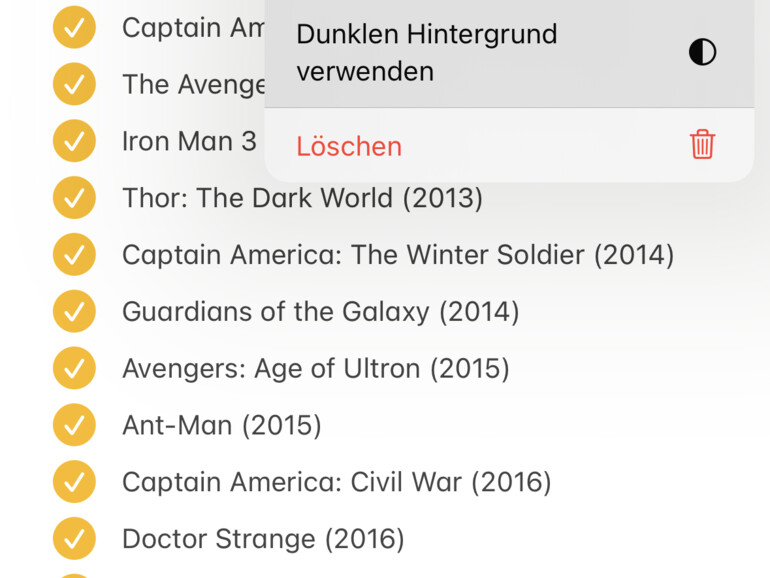The image size is (770, 578).
Task: Click the Guardians of the Galaxy text line
Action: click(320, 312)
